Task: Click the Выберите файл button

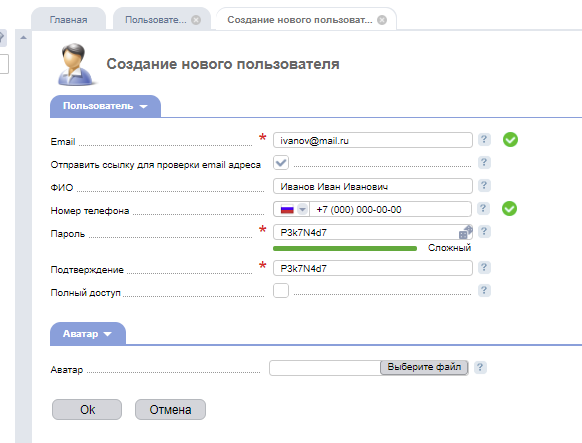Action: pyautogui.click(x=424, y=367)
